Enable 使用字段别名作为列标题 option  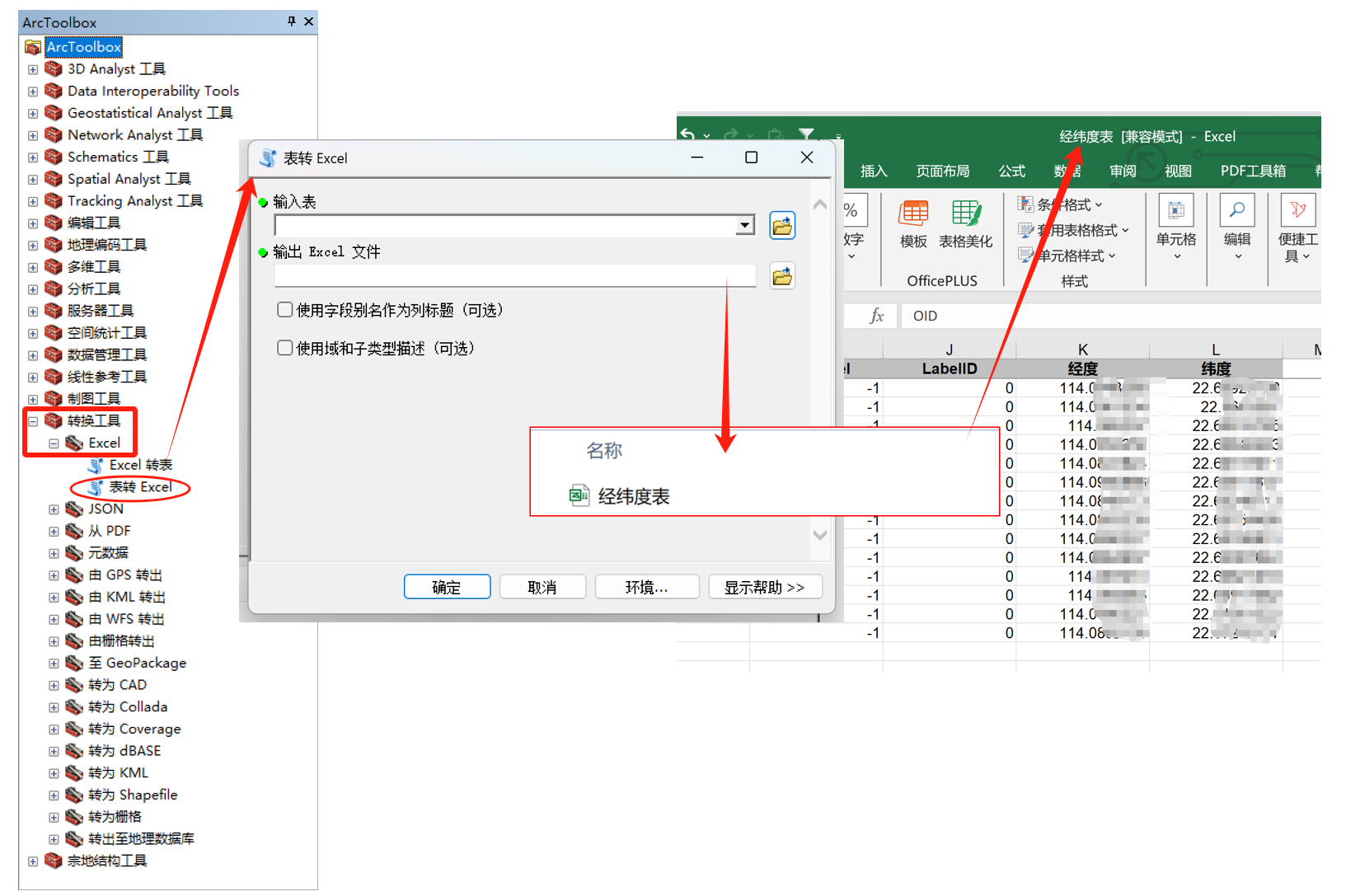285,310
